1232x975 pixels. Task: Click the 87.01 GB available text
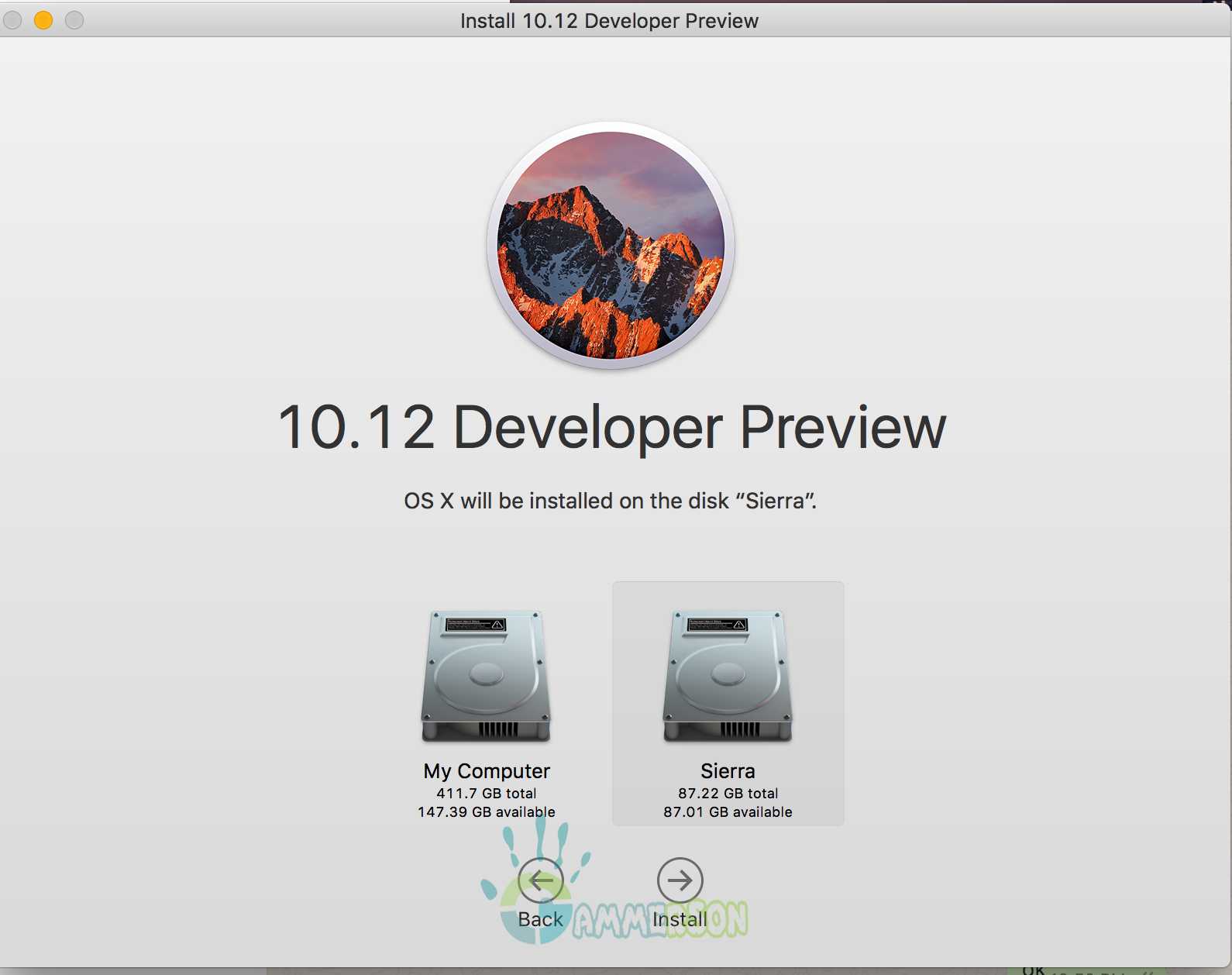click(x=728, y=811)
